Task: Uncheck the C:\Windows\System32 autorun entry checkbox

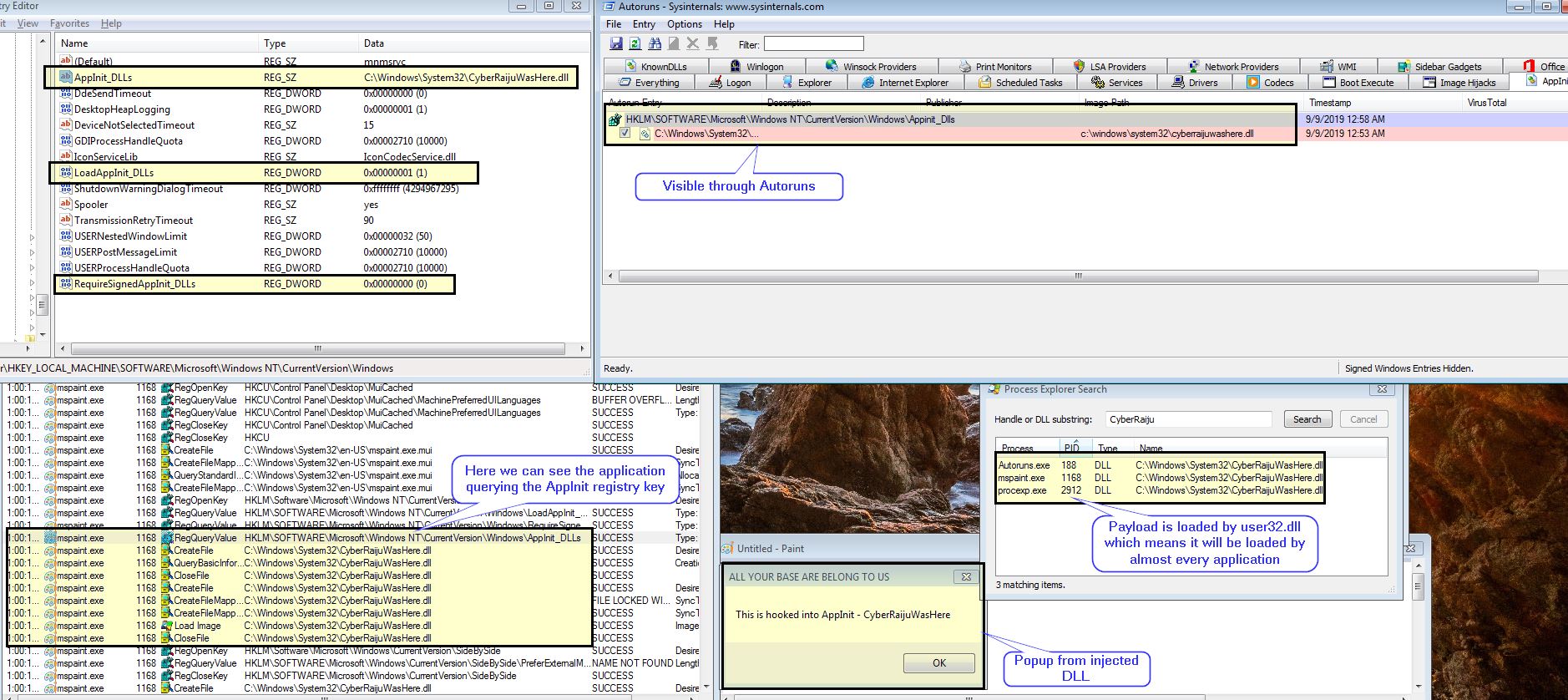Action: point(625,133)
